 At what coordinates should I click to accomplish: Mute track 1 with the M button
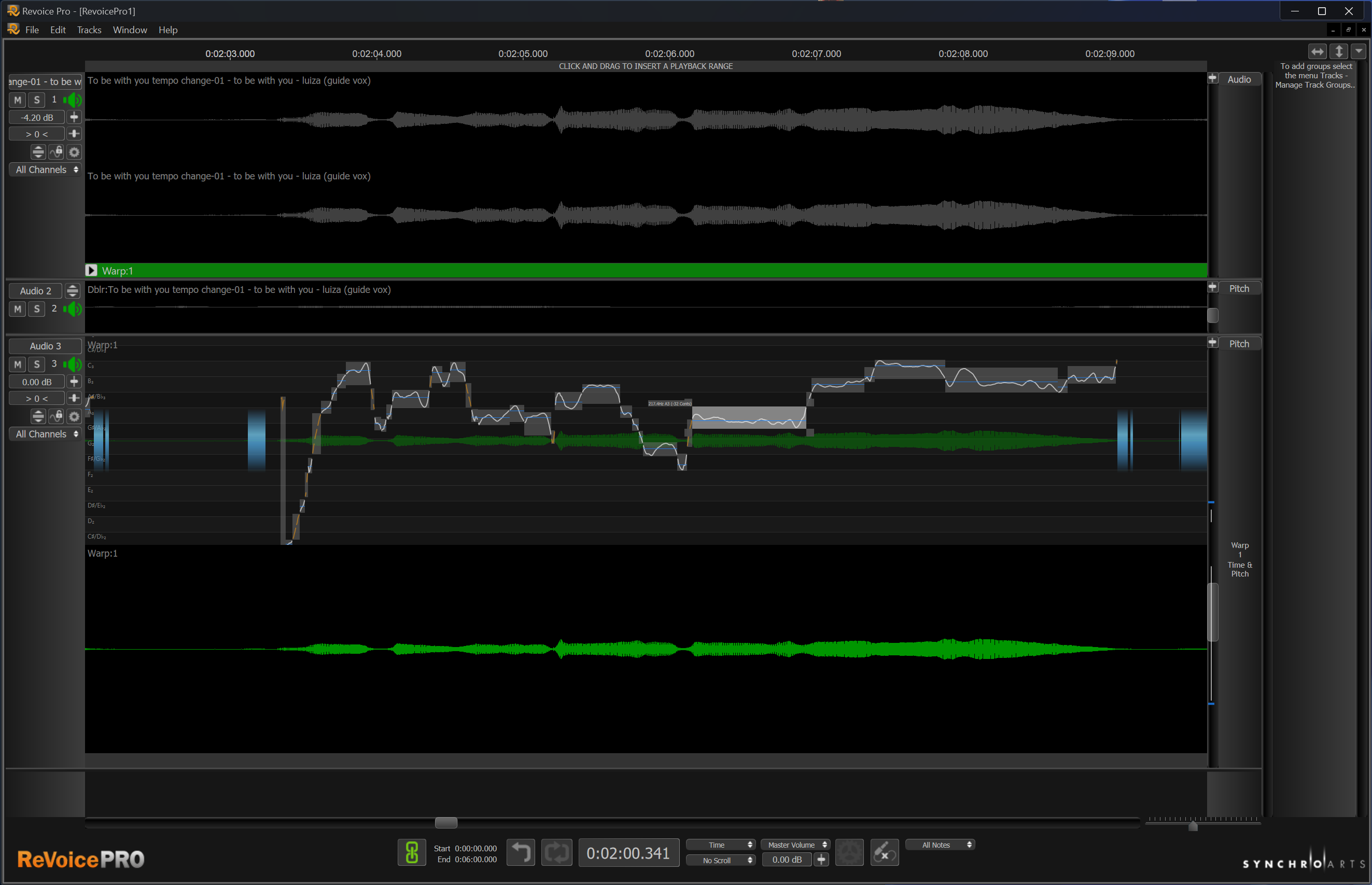(x=18, y=100)
